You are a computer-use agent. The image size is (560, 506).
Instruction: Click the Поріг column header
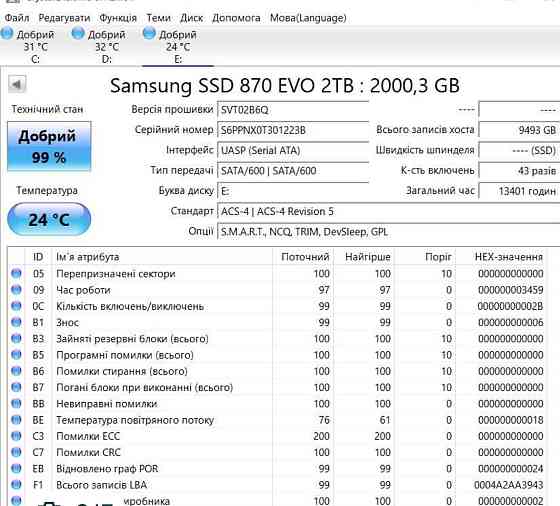(425, 257)
